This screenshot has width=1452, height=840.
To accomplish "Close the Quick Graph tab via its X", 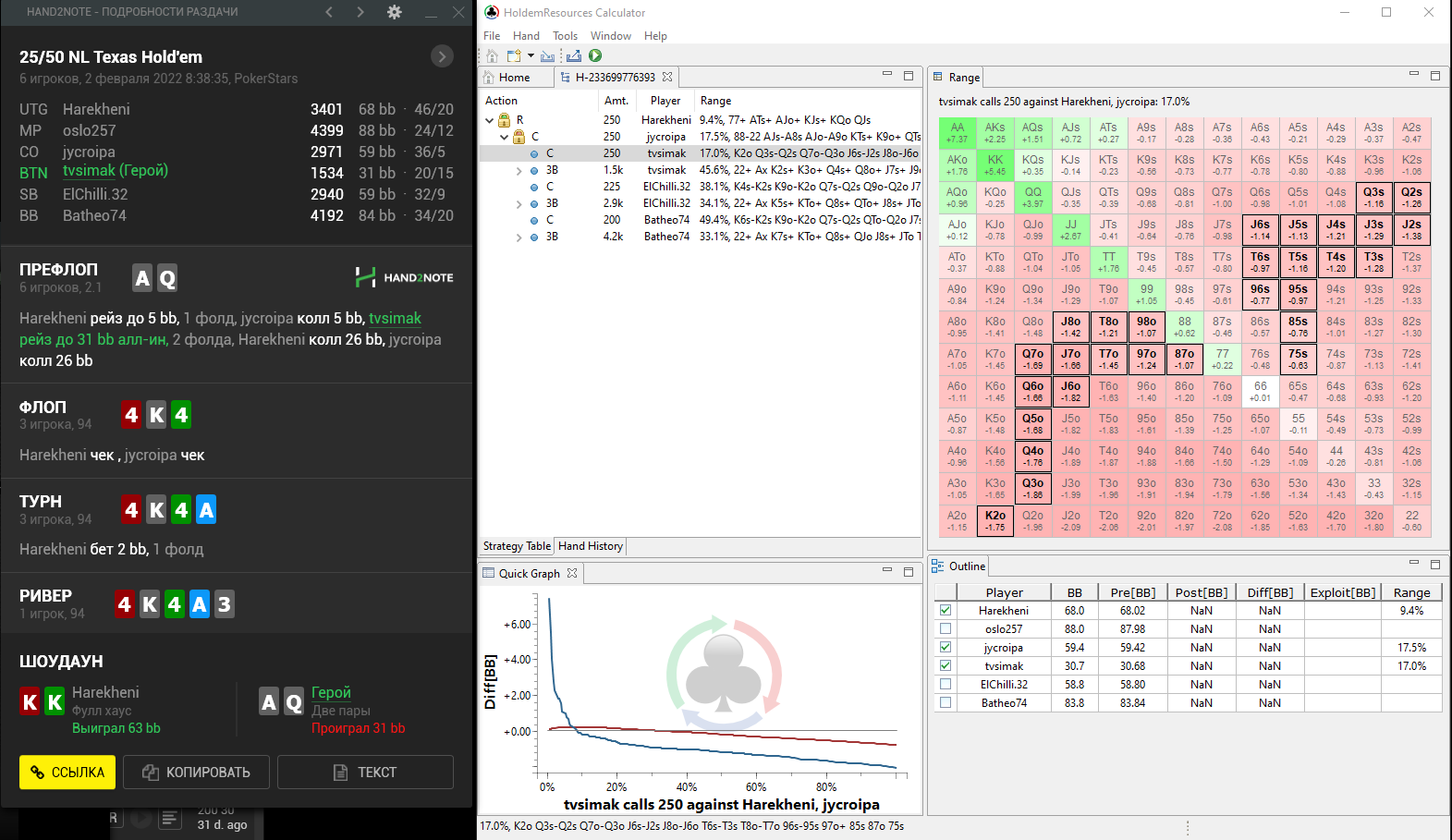I will 572,573.
